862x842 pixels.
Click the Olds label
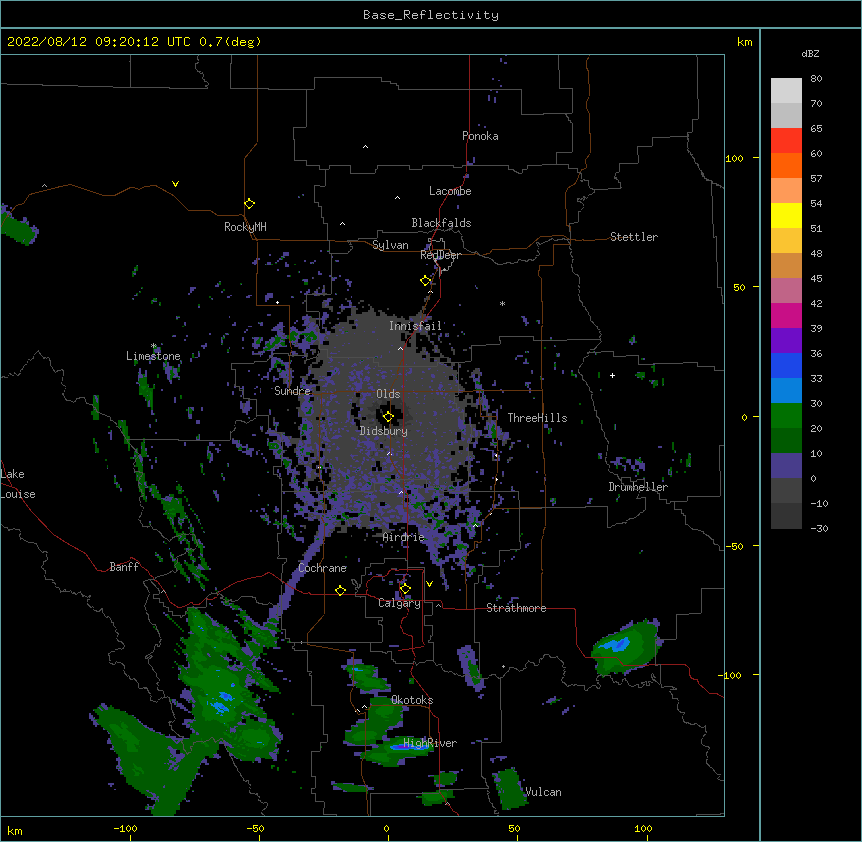pyautogui.click(x=388, y=394)
